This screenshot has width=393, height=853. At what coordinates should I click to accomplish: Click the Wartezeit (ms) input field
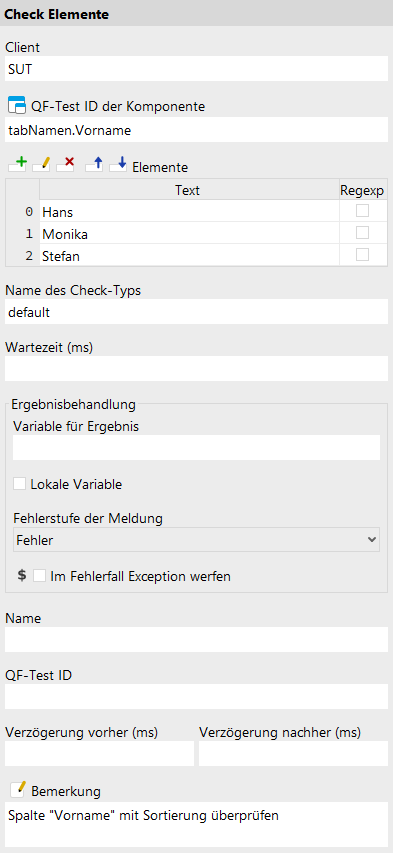(196, 368)
